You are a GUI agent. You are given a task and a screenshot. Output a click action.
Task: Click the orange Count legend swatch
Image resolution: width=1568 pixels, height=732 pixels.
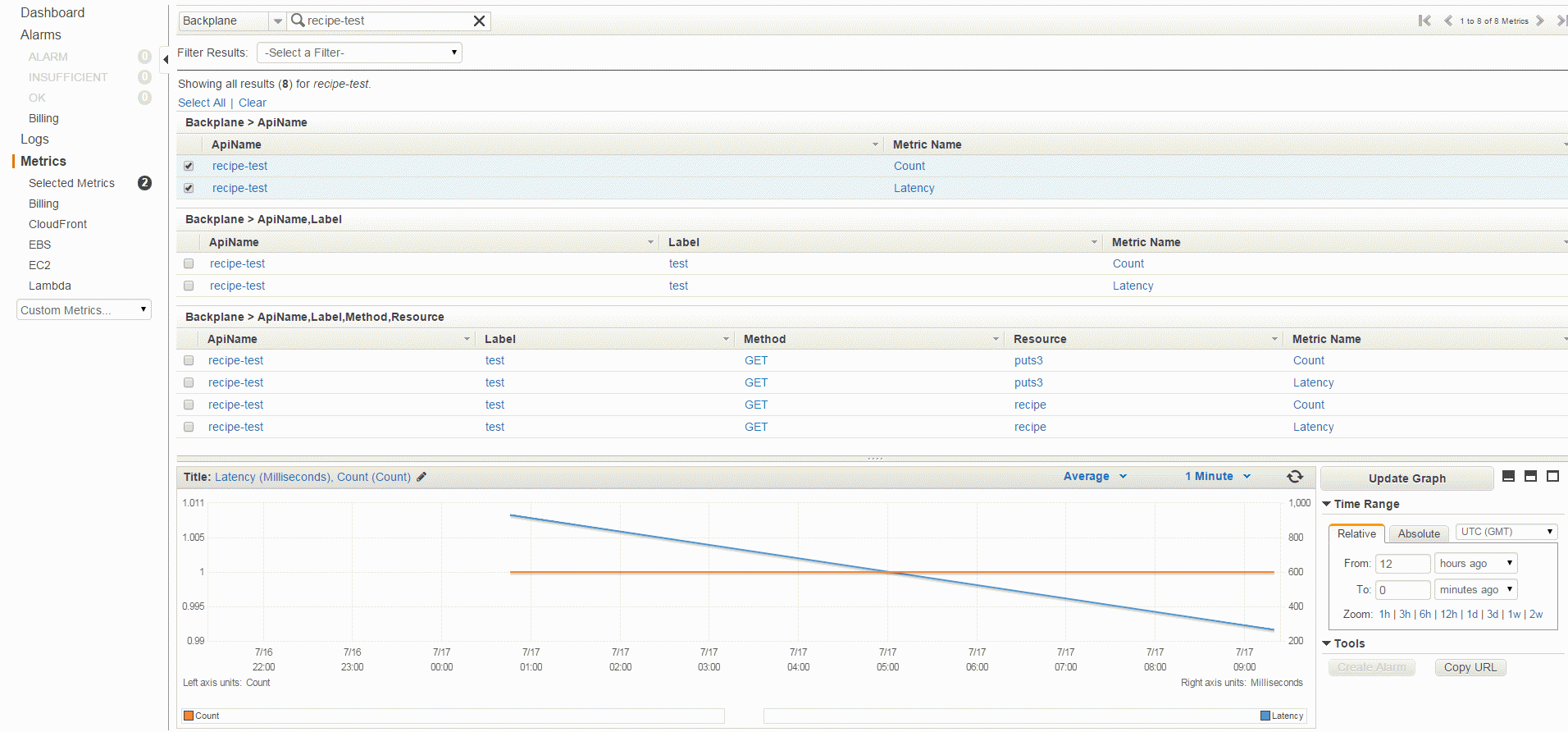189,716
